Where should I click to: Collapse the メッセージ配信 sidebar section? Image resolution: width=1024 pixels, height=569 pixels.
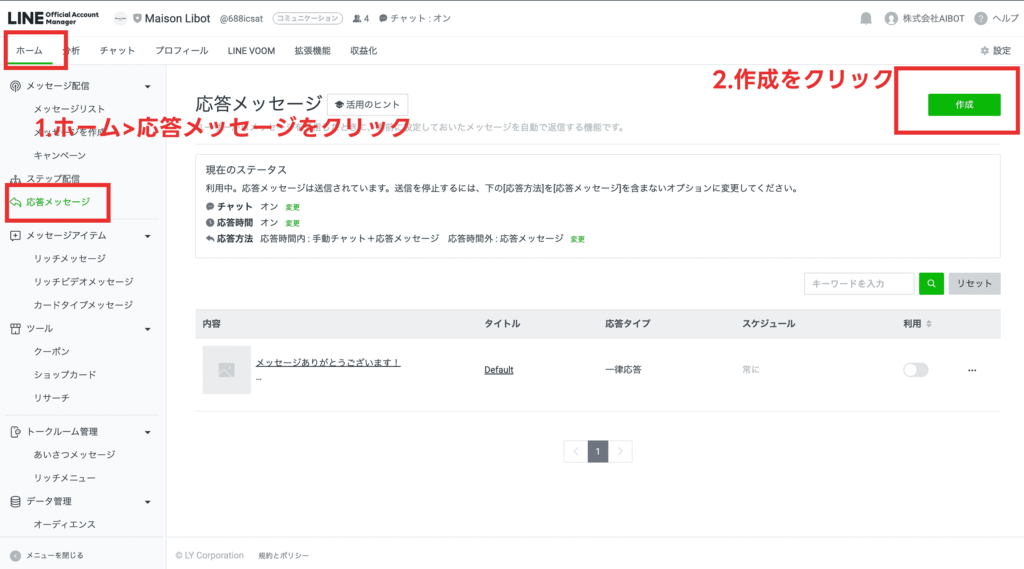click(148, 86)
